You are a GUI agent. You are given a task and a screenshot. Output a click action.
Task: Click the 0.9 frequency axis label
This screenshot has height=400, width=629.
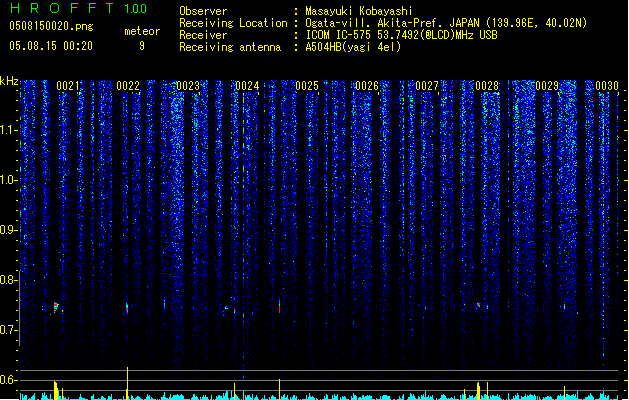point(8,230)
